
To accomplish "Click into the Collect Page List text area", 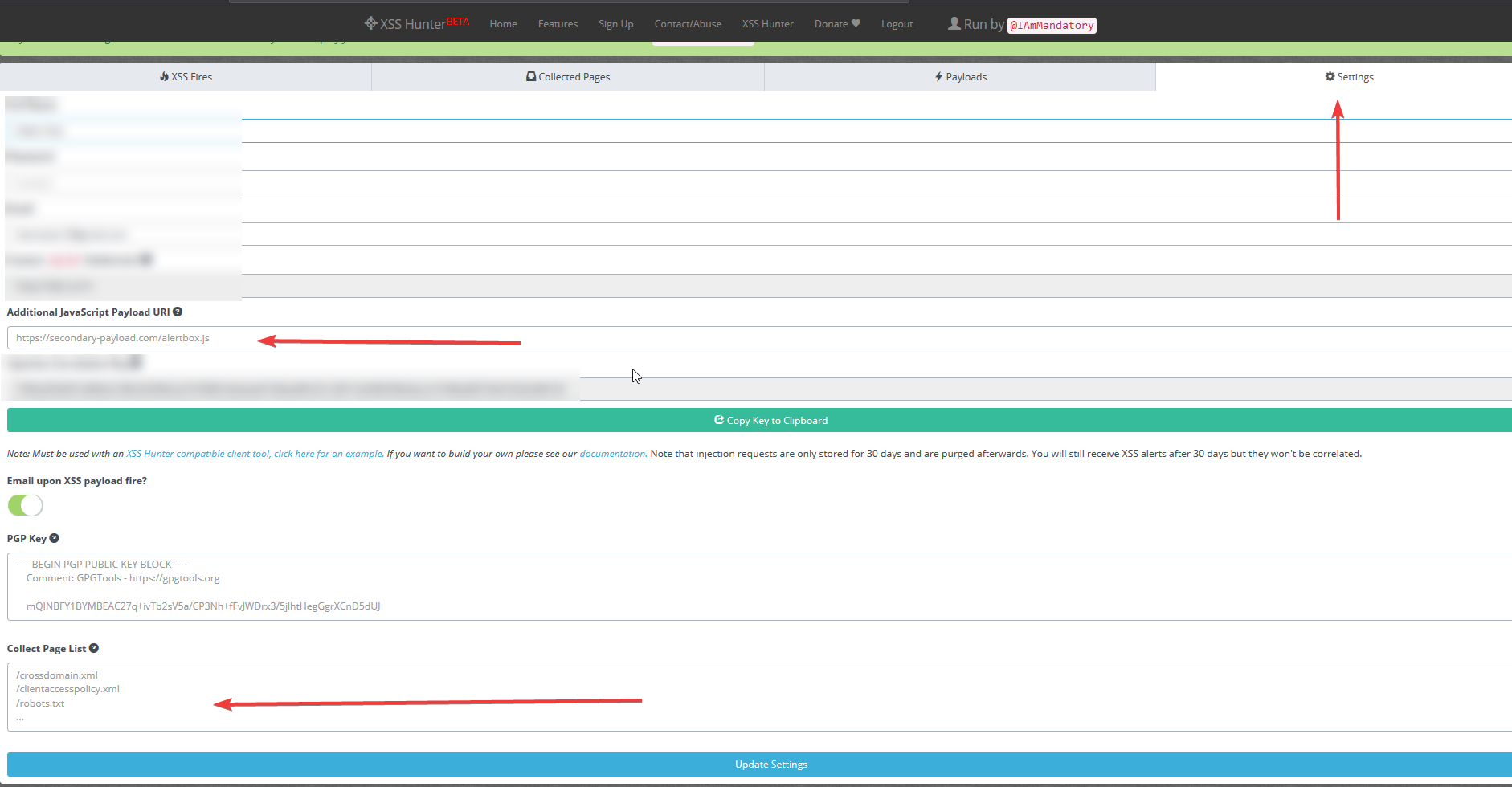I will point(759,697).
